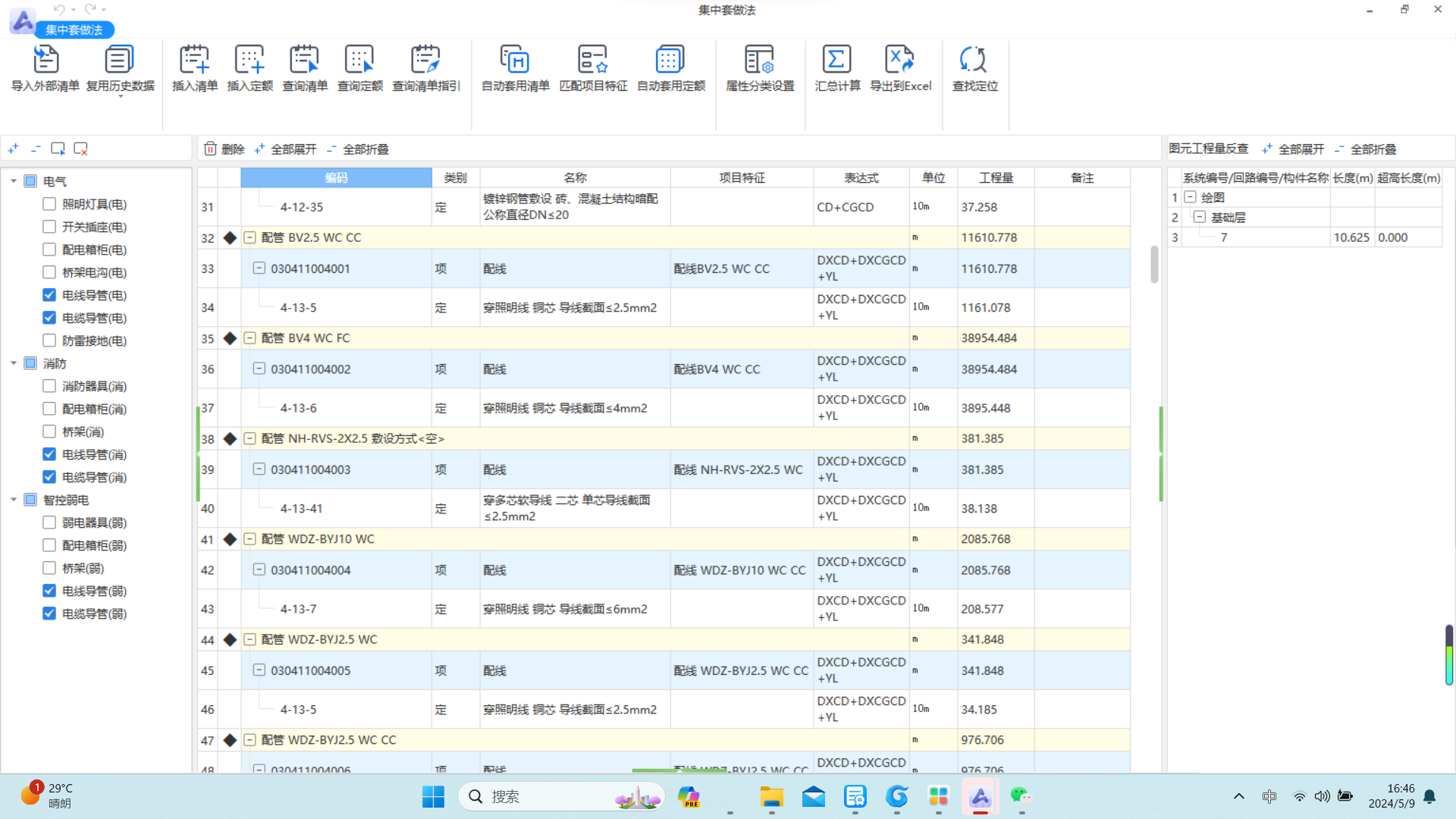Click the 汇总计算 sigma icon
The width and height of the screenshot is (1456, 819).
(x=837, y=60)
